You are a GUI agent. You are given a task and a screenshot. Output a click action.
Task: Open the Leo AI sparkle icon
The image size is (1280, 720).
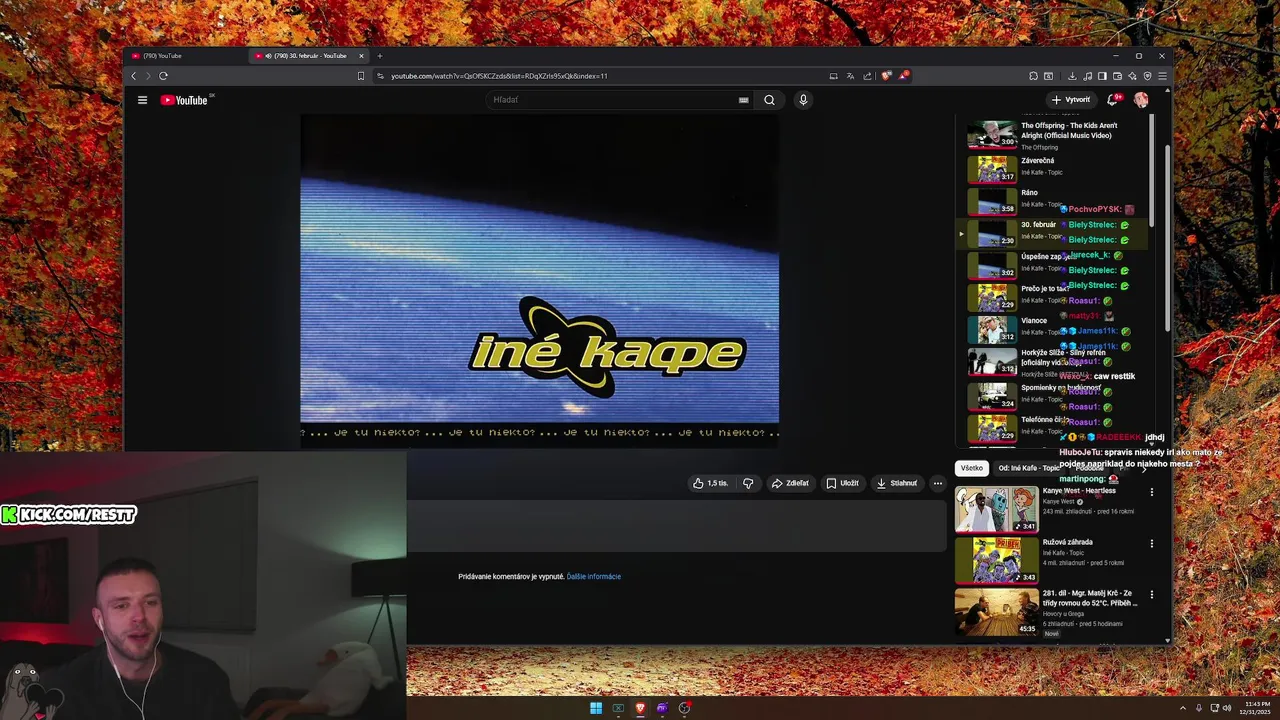pyautogui.click(x=1132, y=76)
